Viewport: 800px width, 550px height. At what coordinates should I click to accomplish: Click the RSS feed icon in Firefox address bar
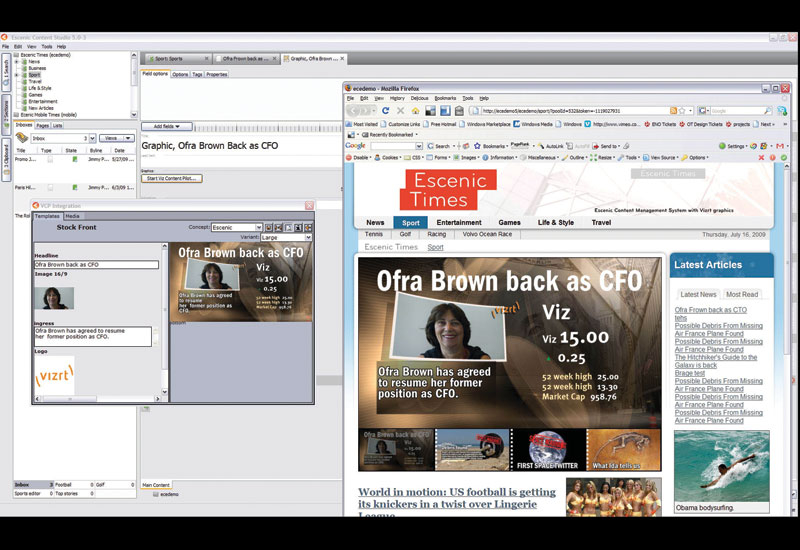[673, 111]
